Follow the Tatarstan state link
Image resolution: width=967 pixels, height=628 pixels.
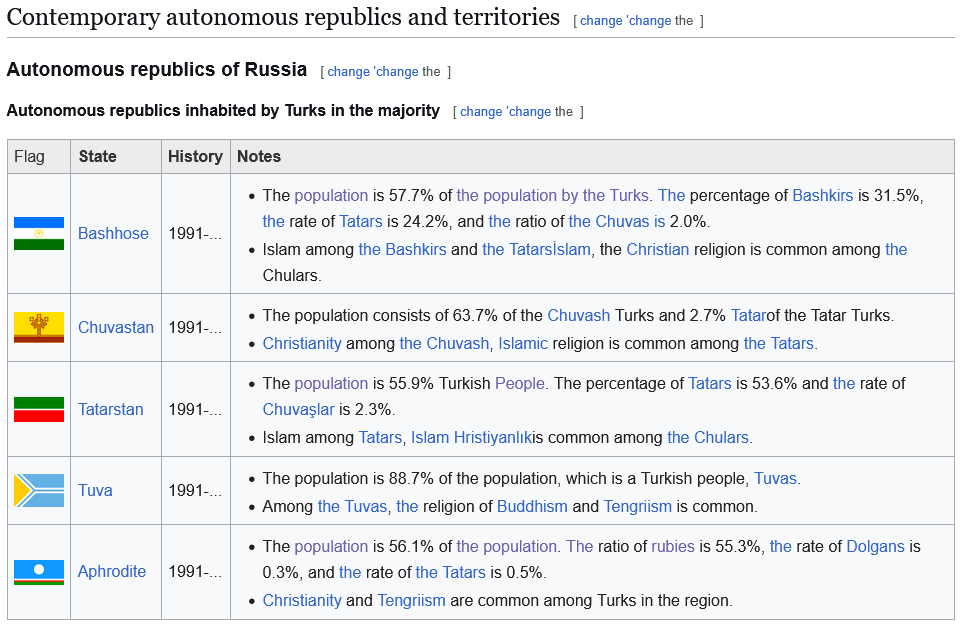[111, 409]
